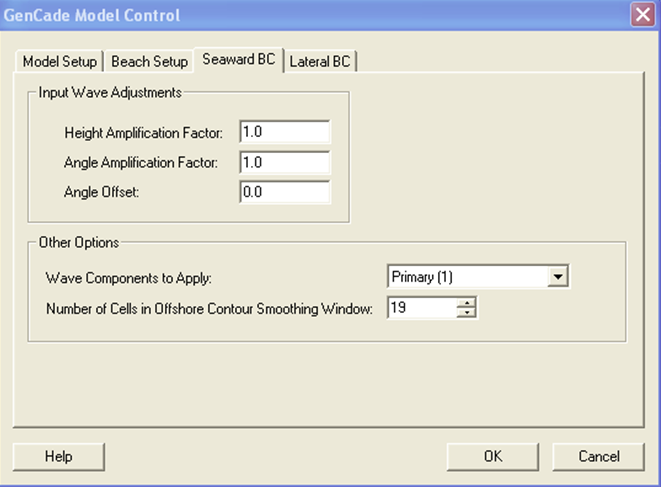Increase the smoothing window cell count

pos(466,302)
